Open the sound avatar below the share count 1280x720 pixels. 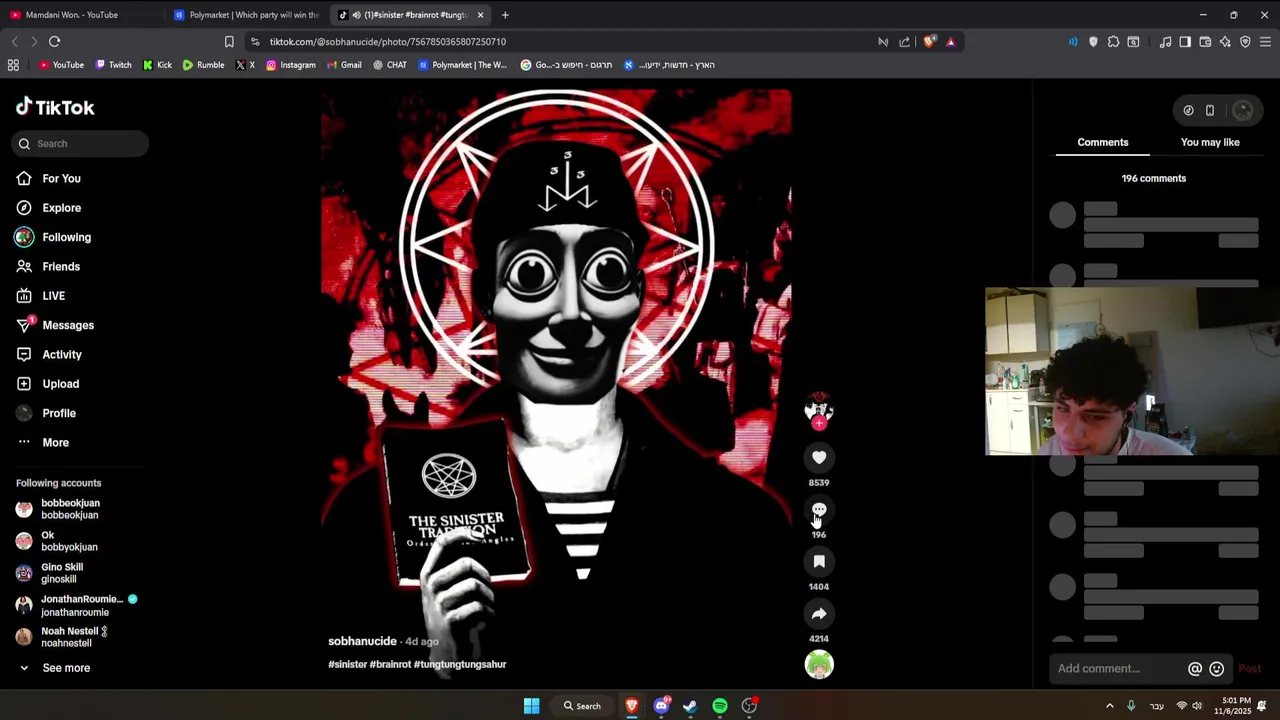[x=819, y=665]
